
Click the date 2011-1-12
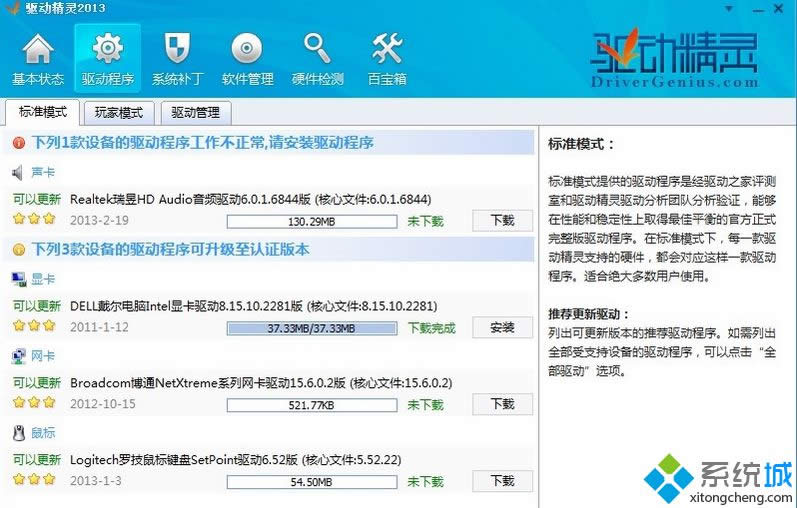click(99, 327)
